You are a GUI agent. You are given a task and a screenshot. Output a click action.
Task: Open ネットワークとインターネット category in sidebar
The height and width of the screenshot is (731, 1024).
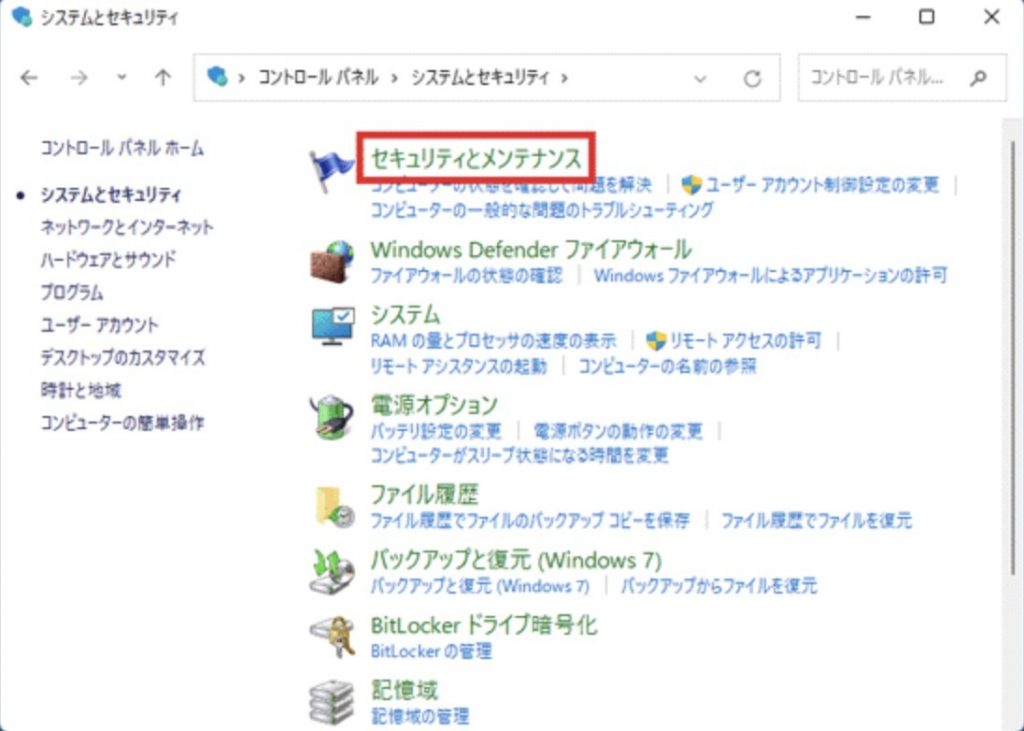click(x=127, y=227)
